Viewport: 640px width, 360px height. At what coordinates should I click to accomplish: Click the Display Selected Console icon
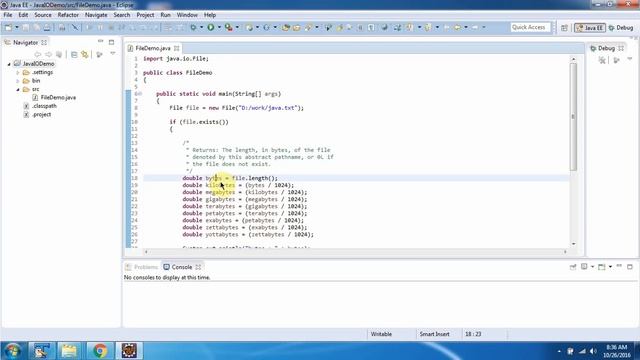click(x=584, y=267)
